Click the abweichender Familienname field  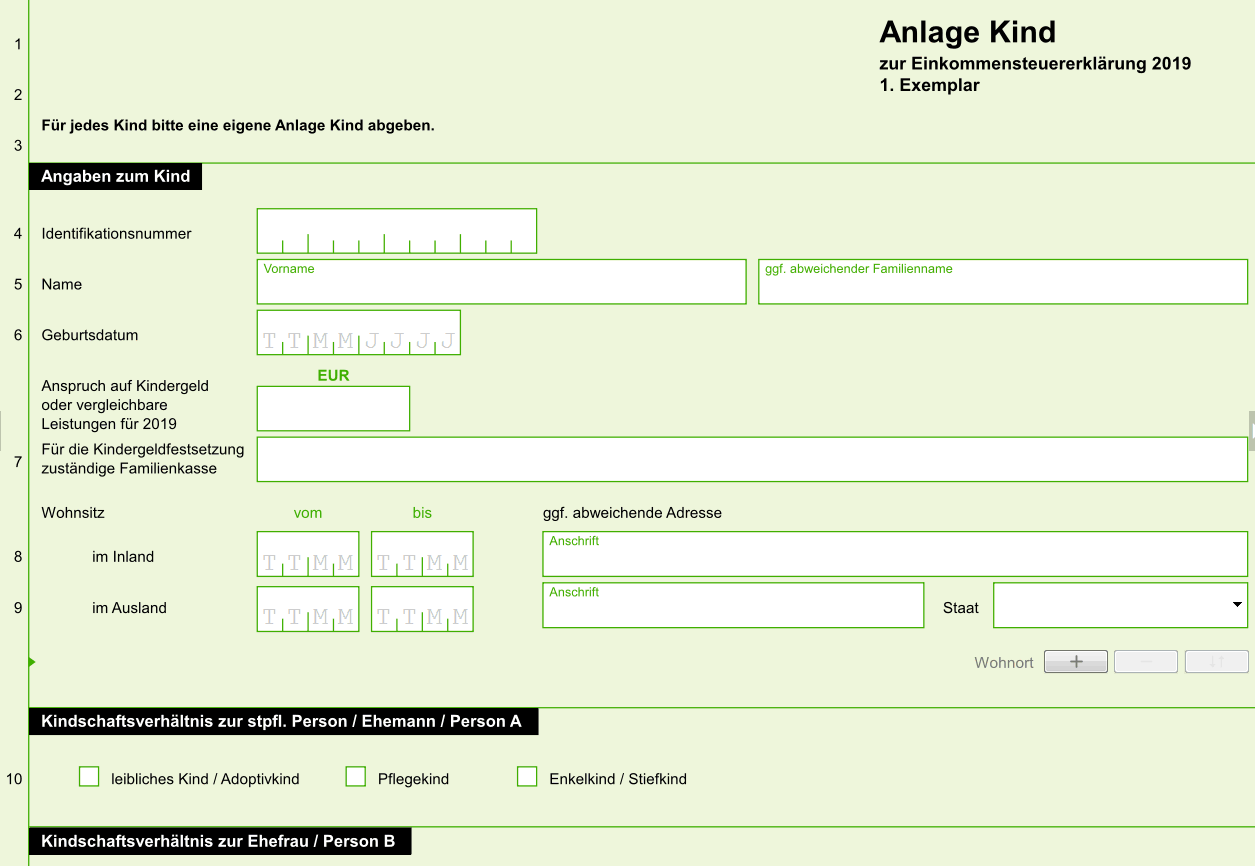pos(1003,282)
